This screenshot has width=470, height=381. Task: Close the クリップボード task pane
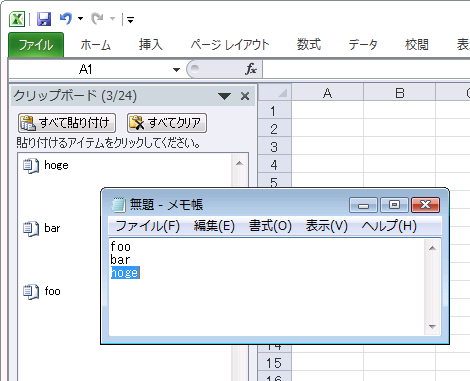(x=245, y=96)
